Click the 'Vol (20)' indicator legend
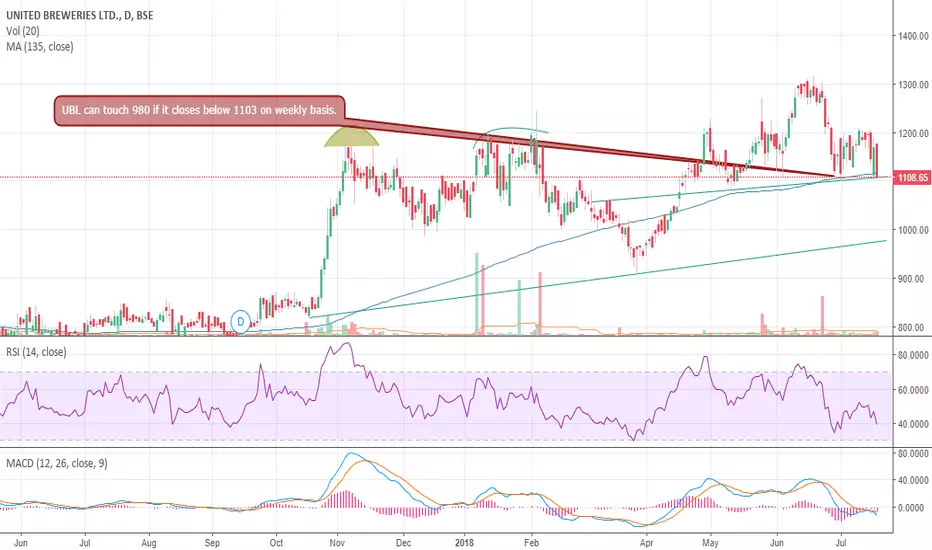 point(23,31)
